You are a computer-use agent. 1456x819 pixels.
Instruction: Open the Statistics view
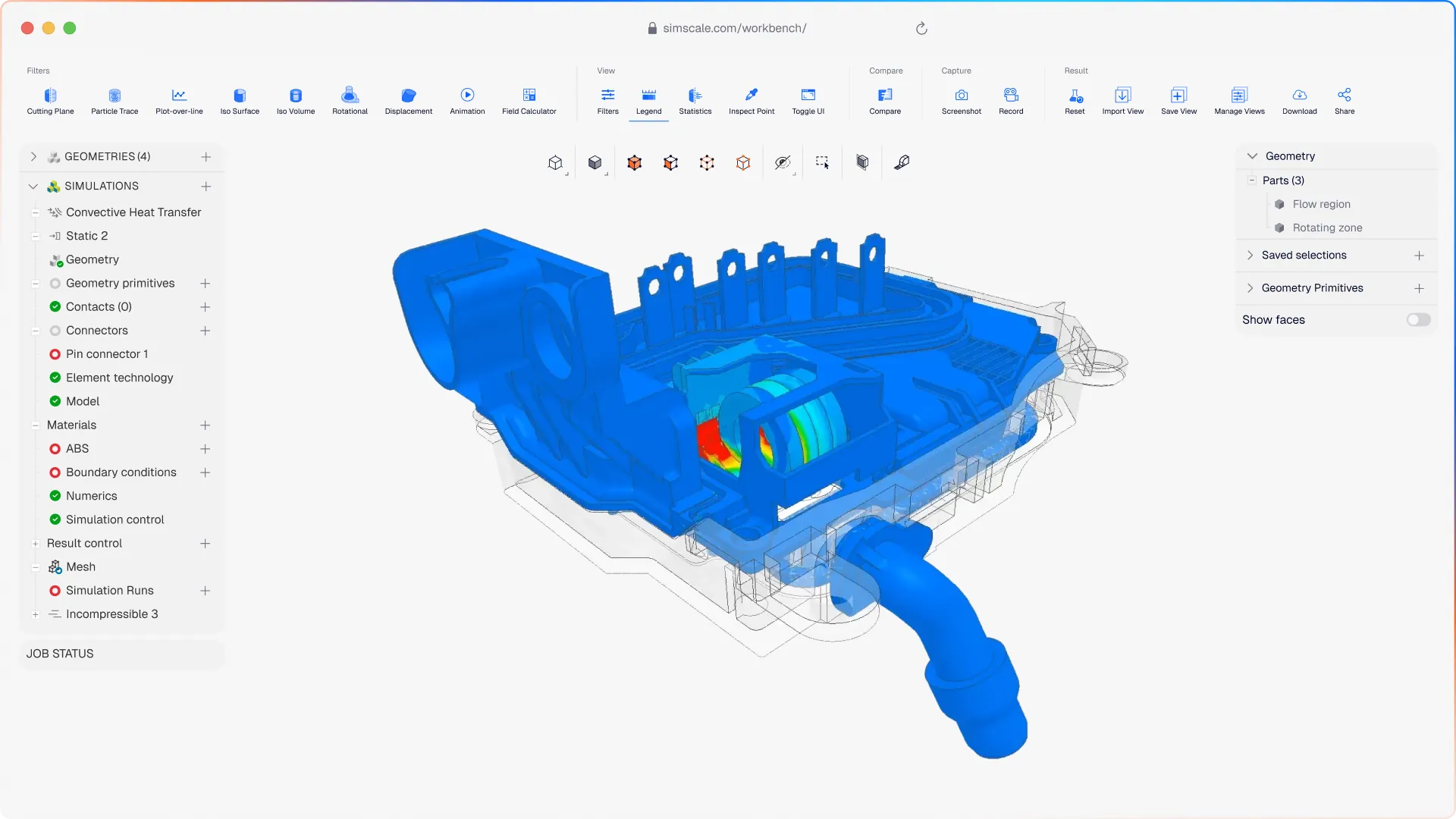click(x=695, y=101)
